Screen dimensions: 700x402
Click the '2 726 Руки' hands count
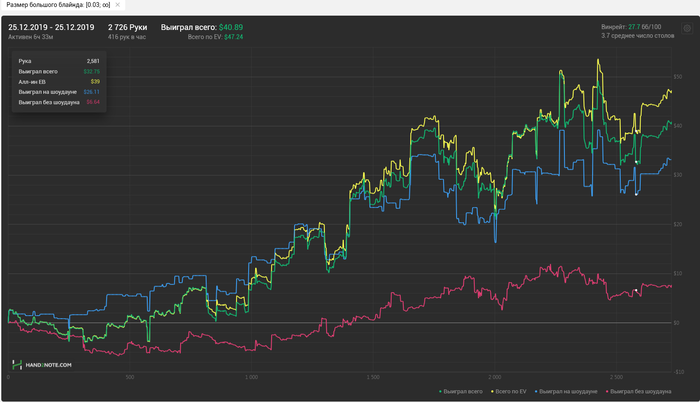127,27
